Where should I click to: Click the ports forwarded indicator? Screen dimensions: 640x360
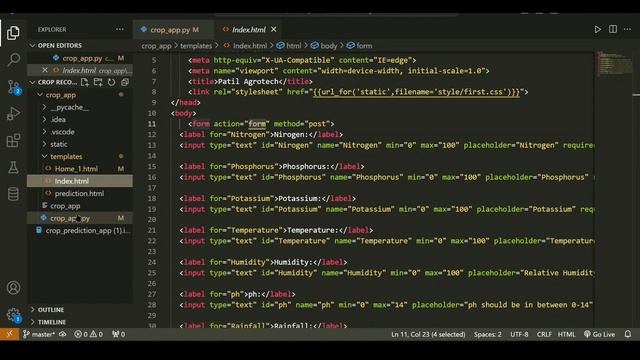[x=118, y=334]
